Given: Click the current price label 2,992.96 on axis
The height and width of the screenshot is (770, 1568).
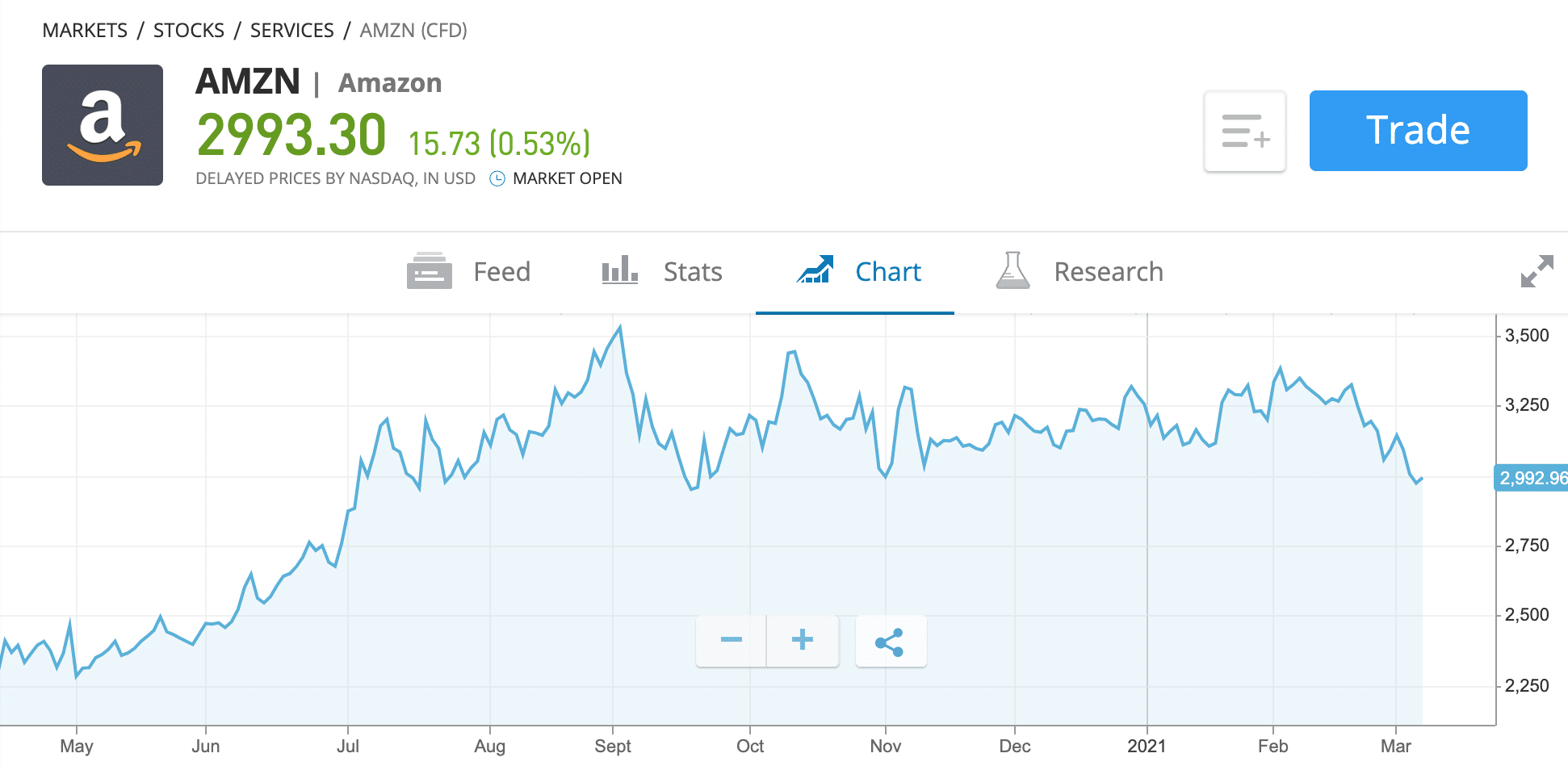Looking at the screenshot, I should point(1532,478).
